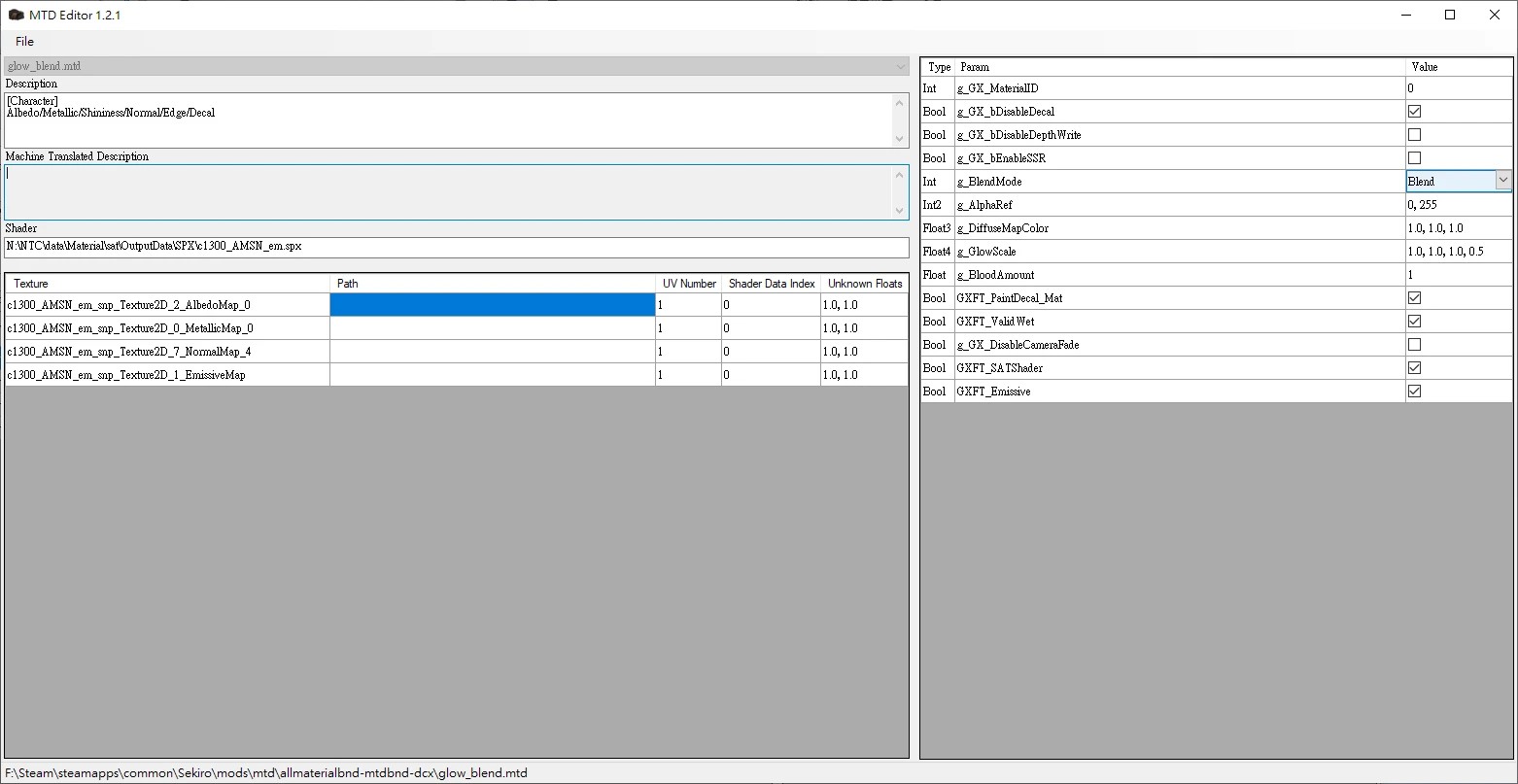
Task: Click the Type column header
Action: (939, 67)
